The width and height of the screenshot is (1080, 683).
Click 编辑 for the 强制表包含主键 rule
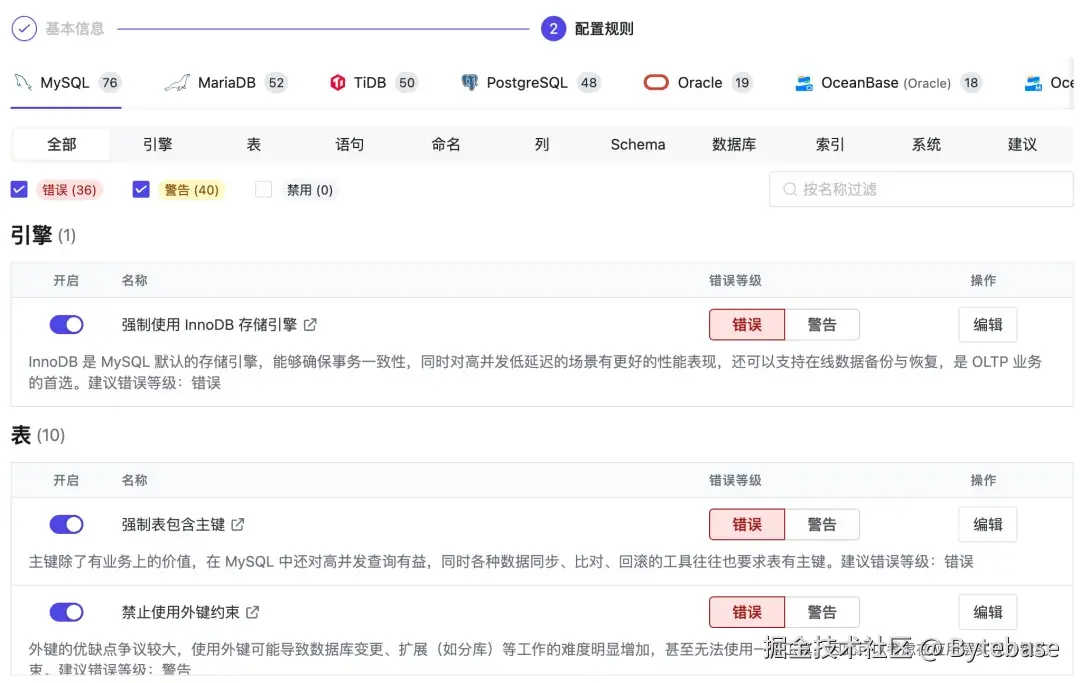coord(988,524)
